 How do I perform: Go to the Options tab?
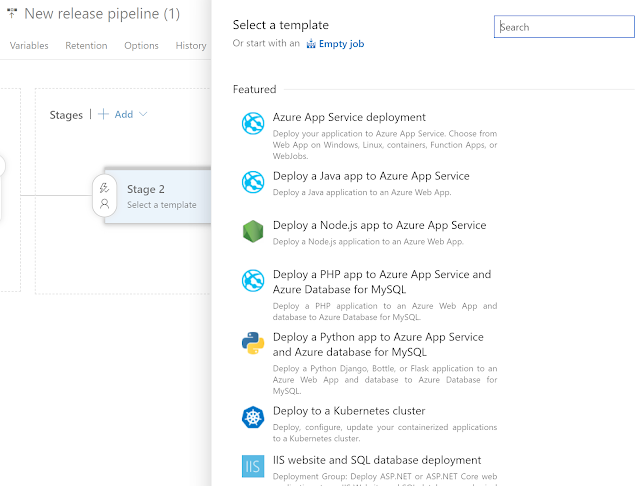(141, 46)
